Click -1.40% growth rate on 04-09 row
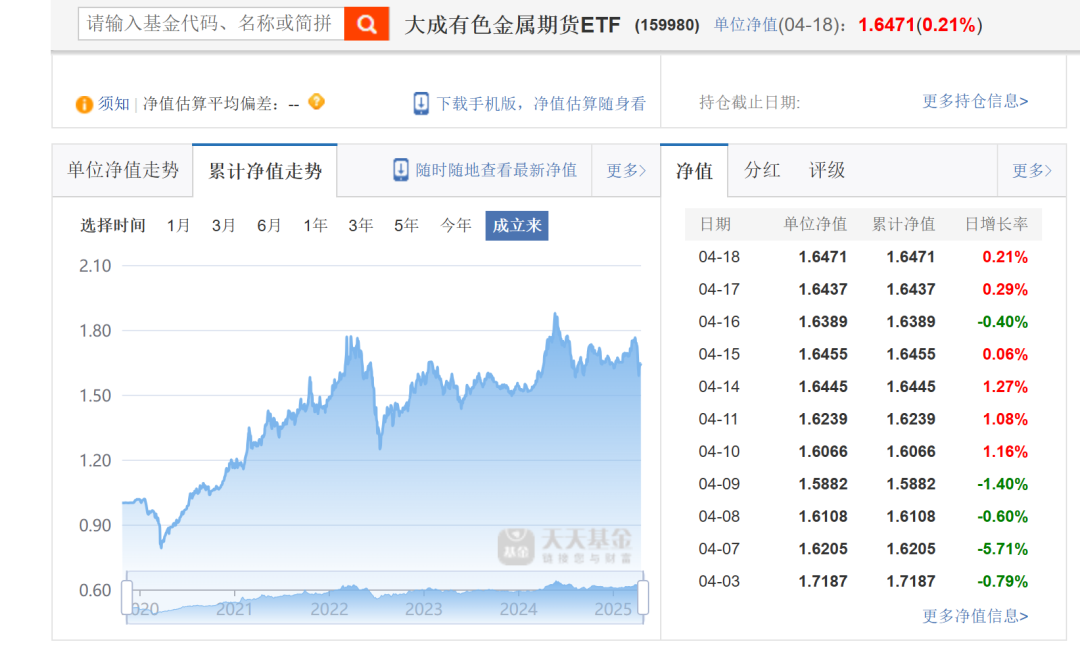1080x655 pixels. click(1002, 484)
